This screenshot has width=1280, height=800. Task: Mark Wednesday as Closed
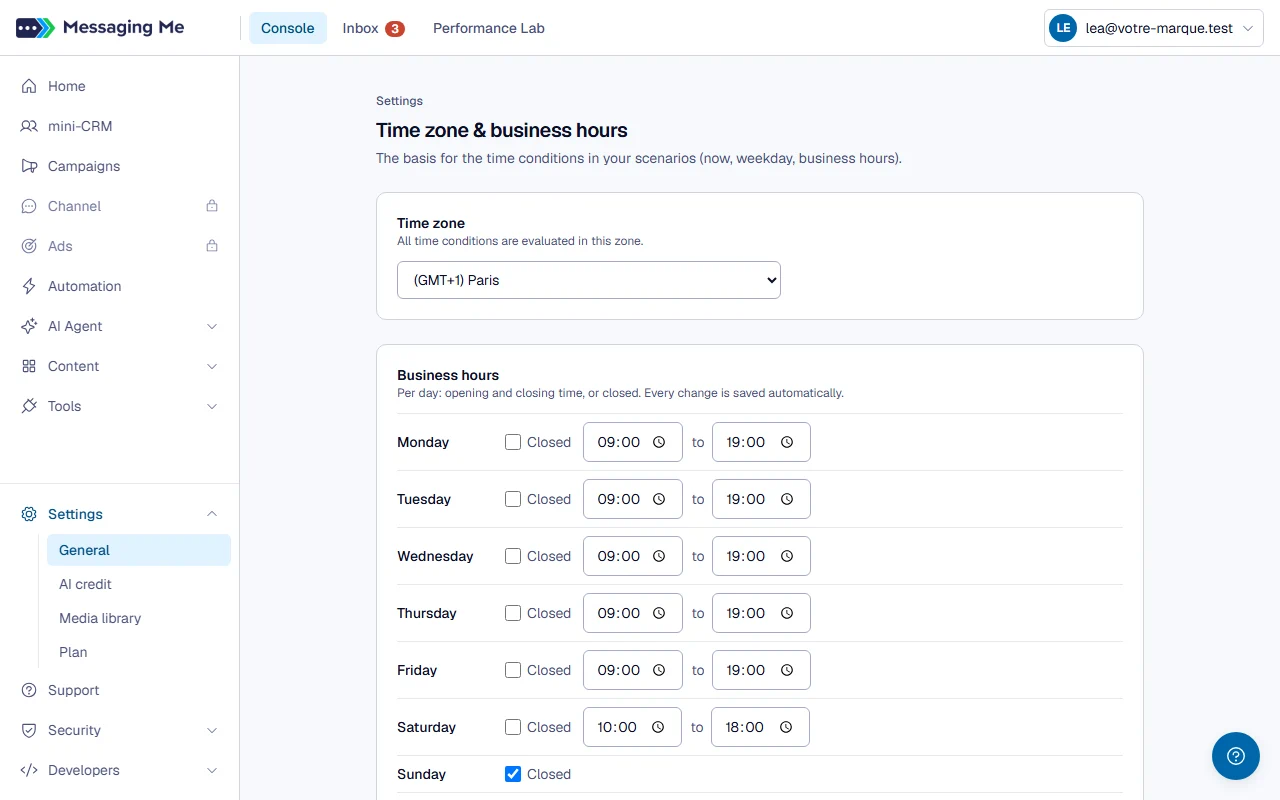pyautogui.click(x=513, y=556)
